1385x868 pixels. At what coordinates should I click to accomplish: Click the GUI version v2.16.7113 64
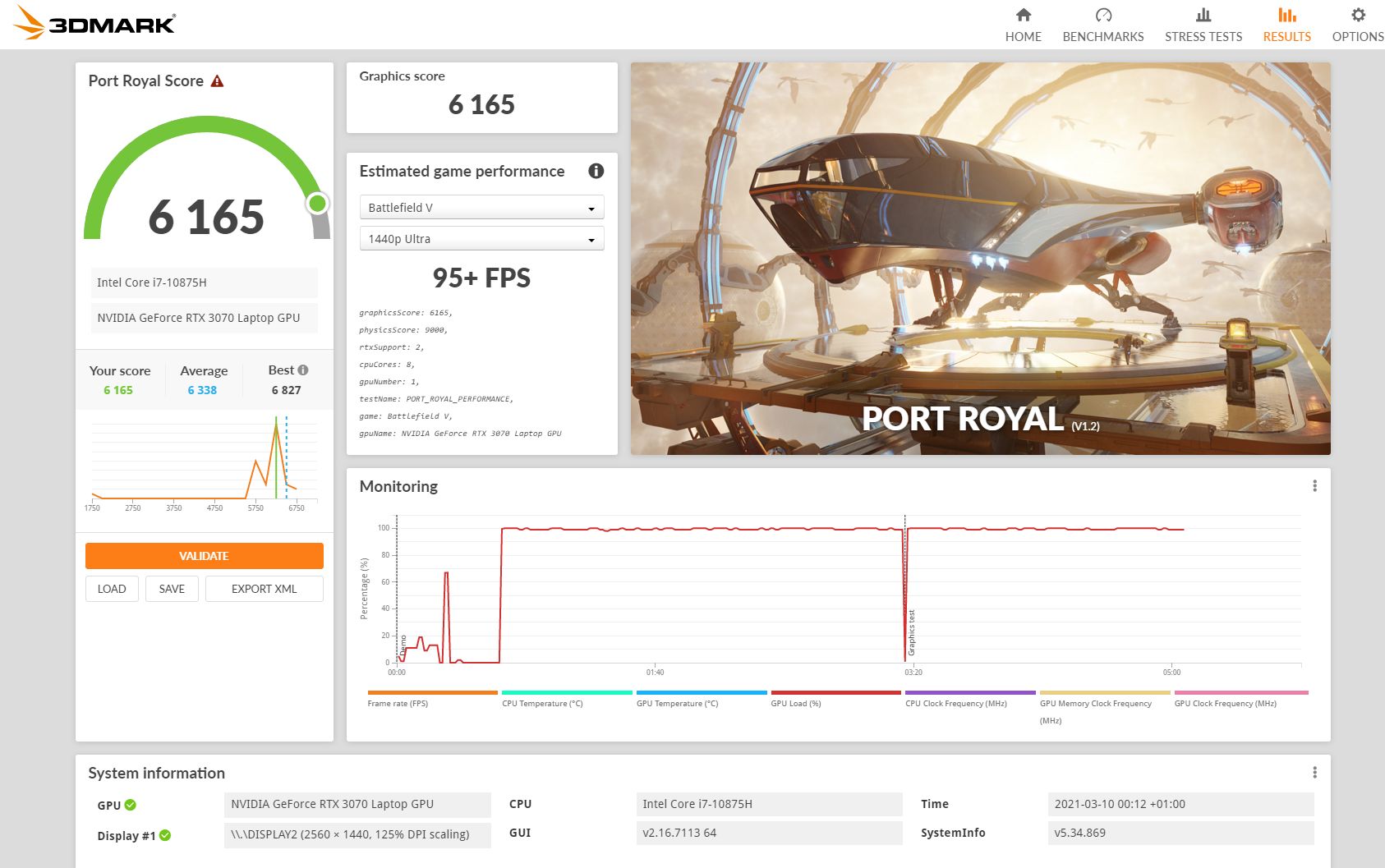tap(769, 833)
